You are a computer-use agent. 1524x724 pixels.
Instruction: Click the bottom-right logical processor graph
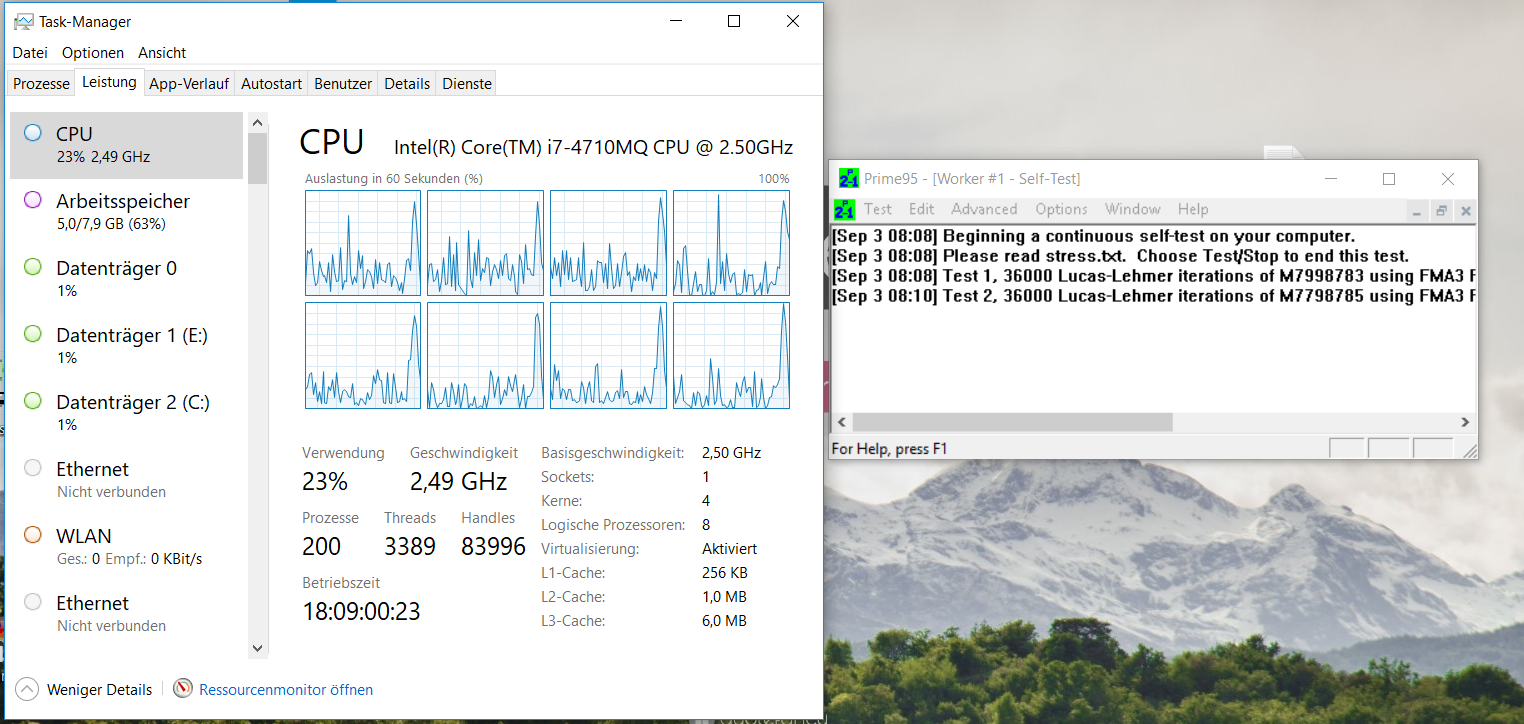(x=731, y=355)
